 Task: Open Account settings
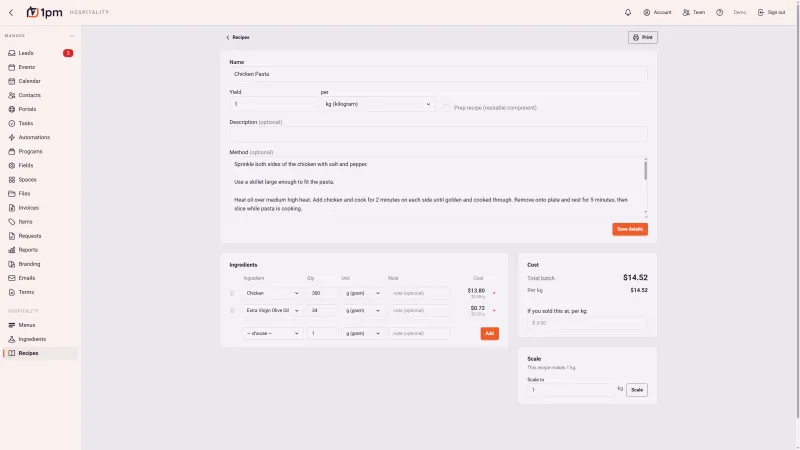[657, 12]
